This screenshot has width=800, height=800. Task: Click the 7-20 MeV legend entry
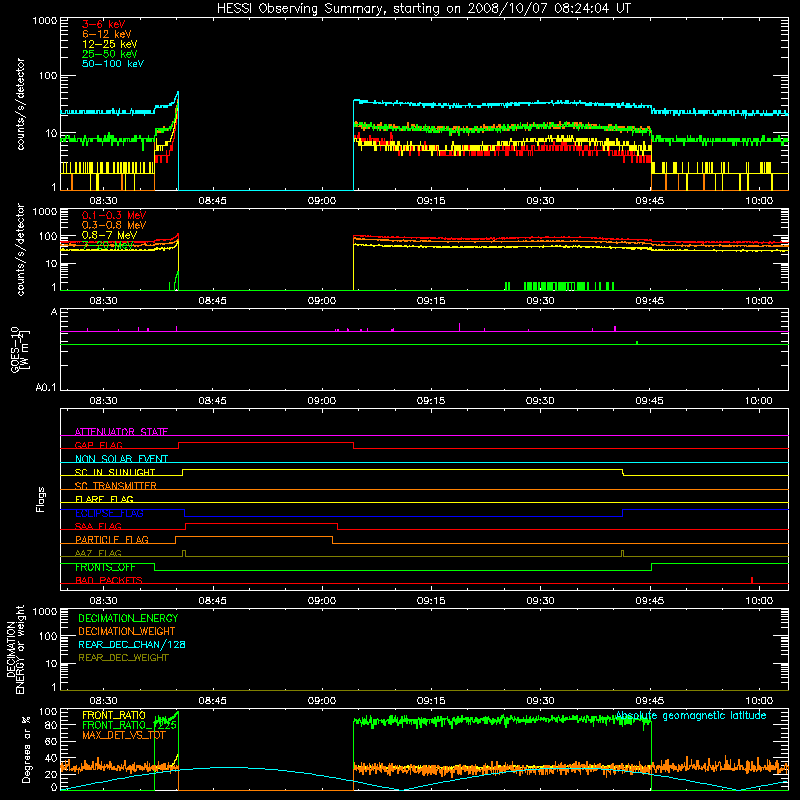click(x=108, y=245)
